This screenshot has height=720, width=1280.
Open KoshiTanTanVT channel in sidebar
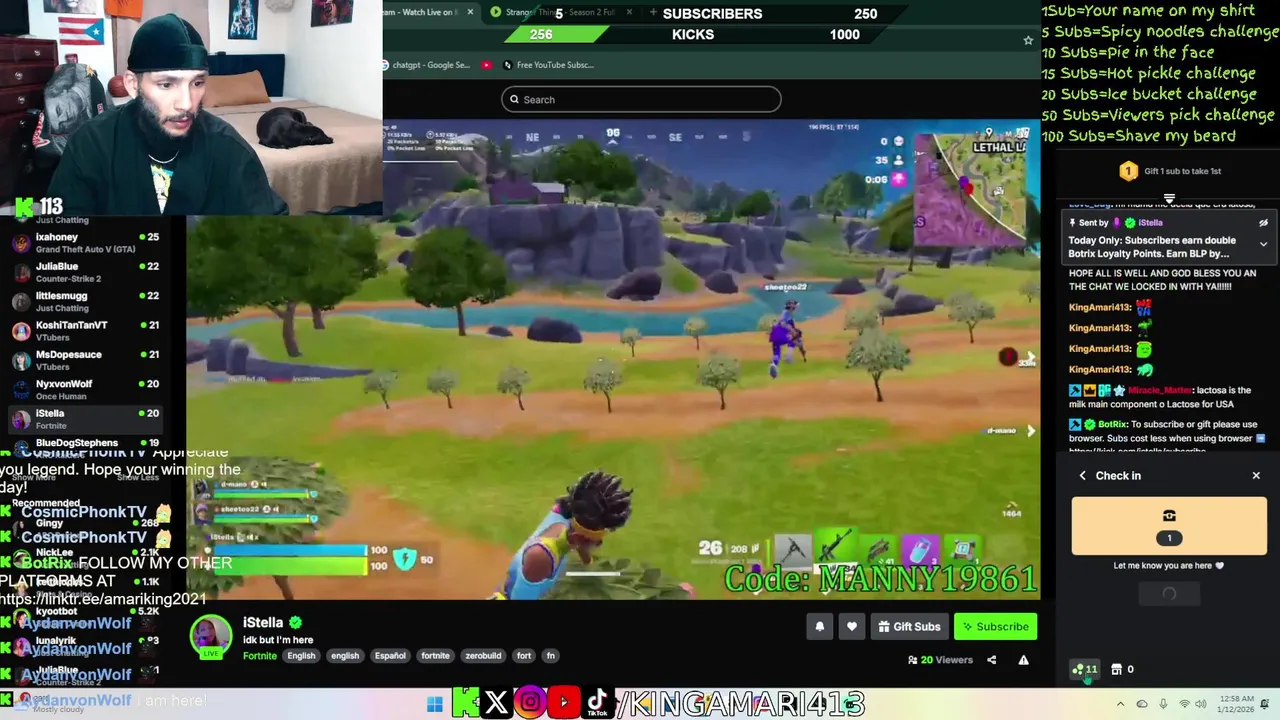point(85,331)
